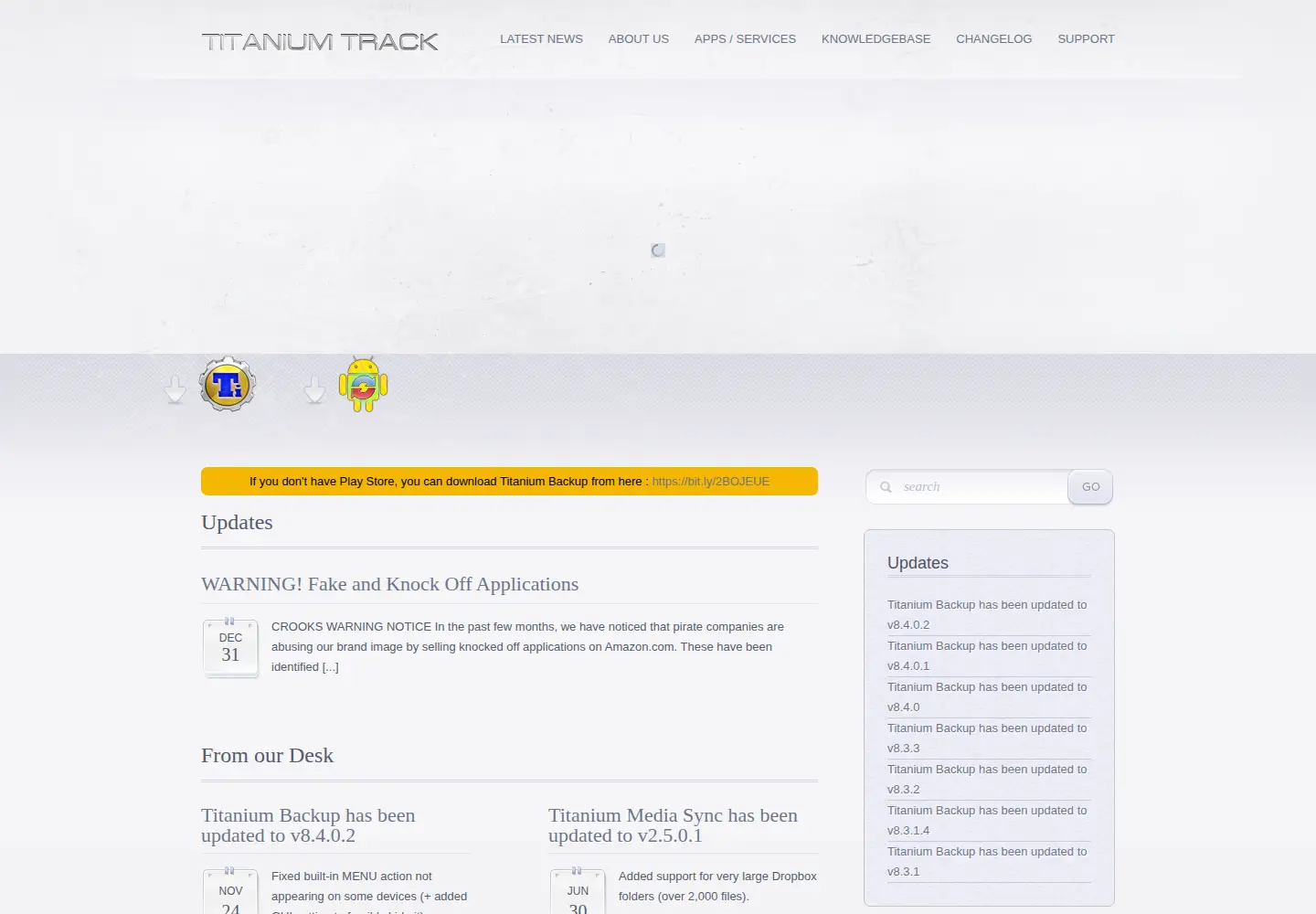
Task: Open Titanium Backup updated to v8.4.0.2 post heading
Action: tap(308, 825)
